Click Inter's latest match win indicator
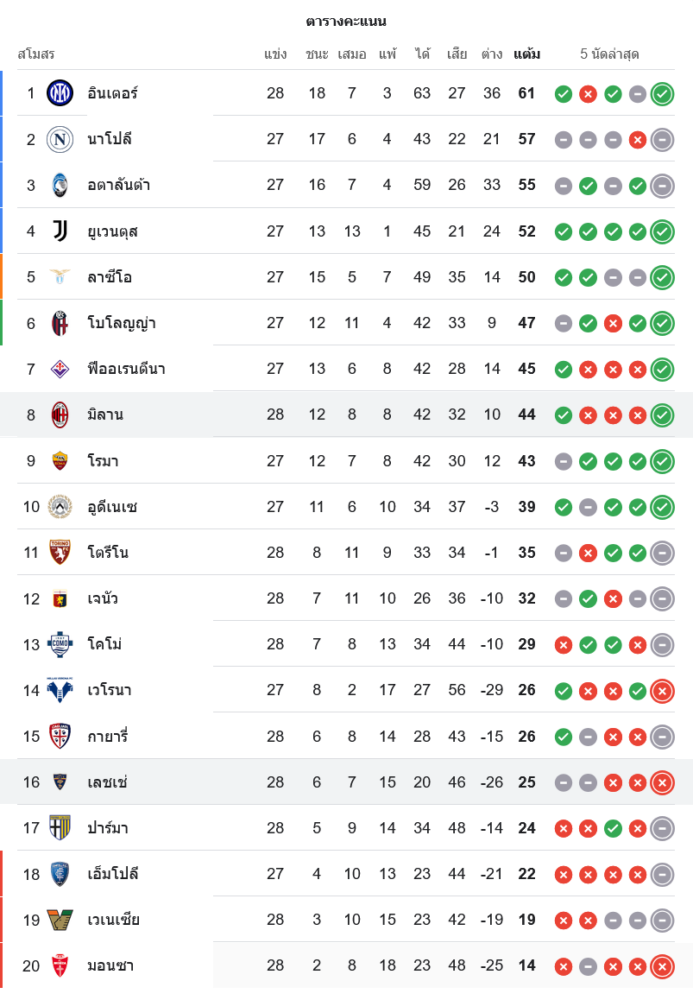693x1000 pixels. pos(662,95)
